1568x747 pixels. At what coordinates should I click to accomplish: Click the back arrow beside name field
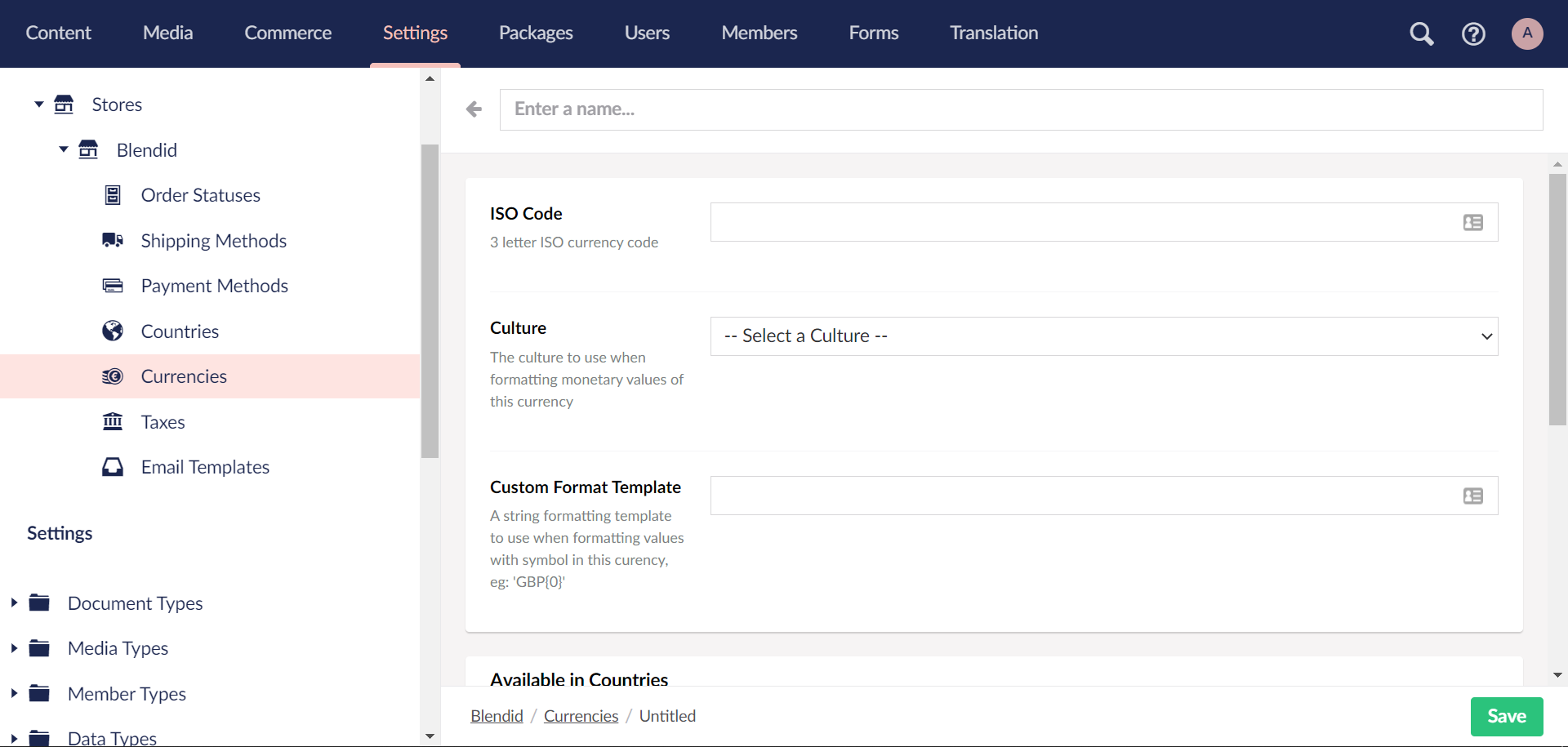[474, 109]
